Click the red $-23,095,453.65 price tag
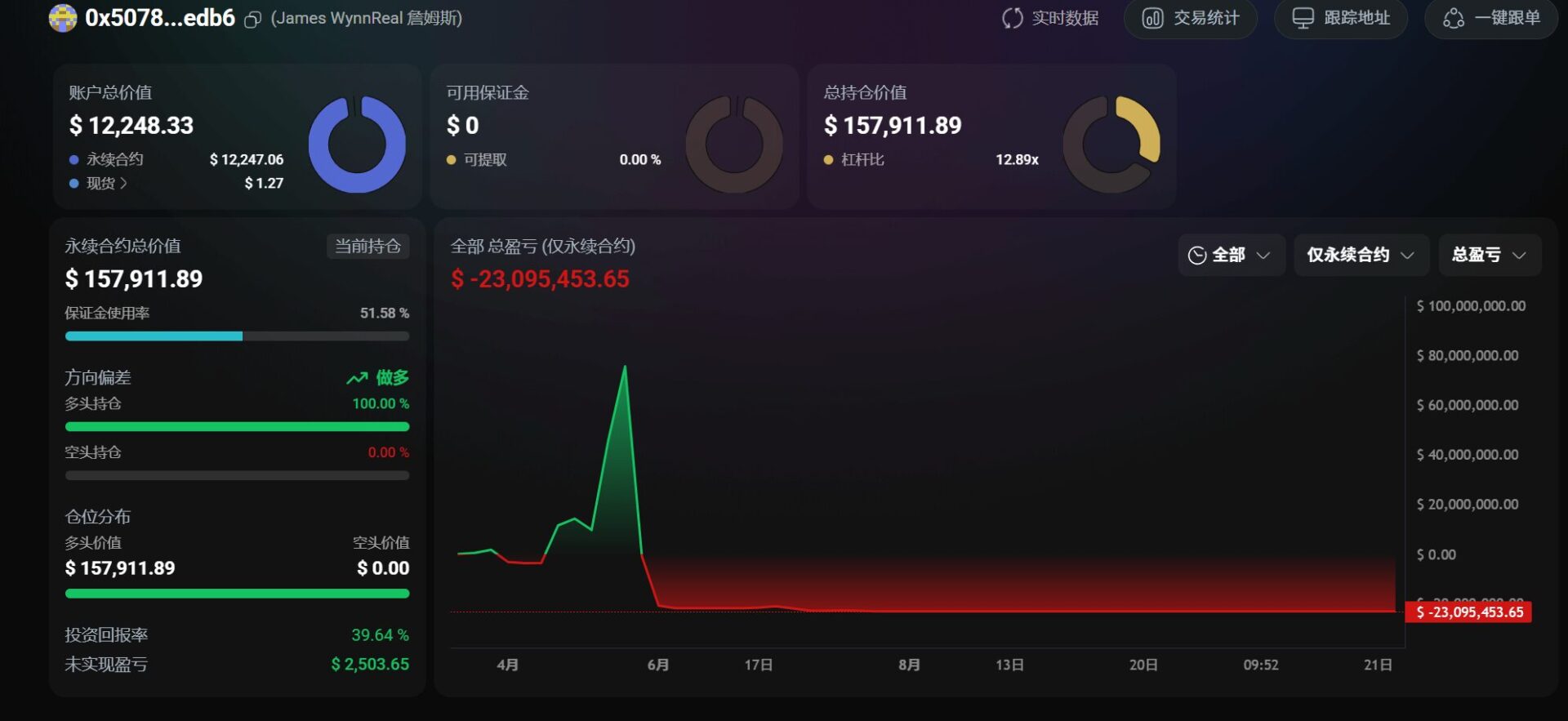Image resolution: width=1568 pixels, height=721 pixels. coord(1468,612)
